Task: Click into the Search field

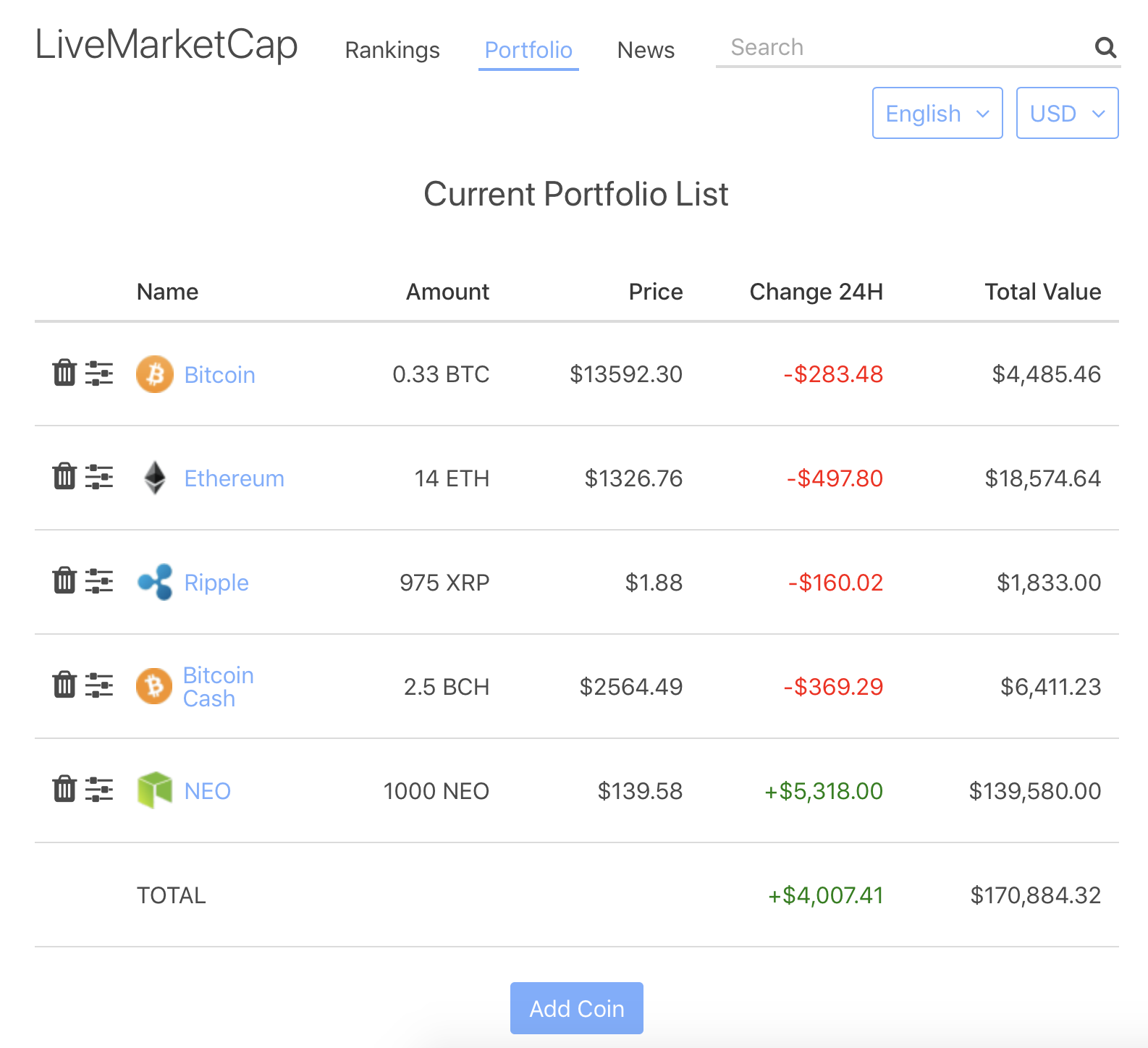Action: tap(905, 48)
